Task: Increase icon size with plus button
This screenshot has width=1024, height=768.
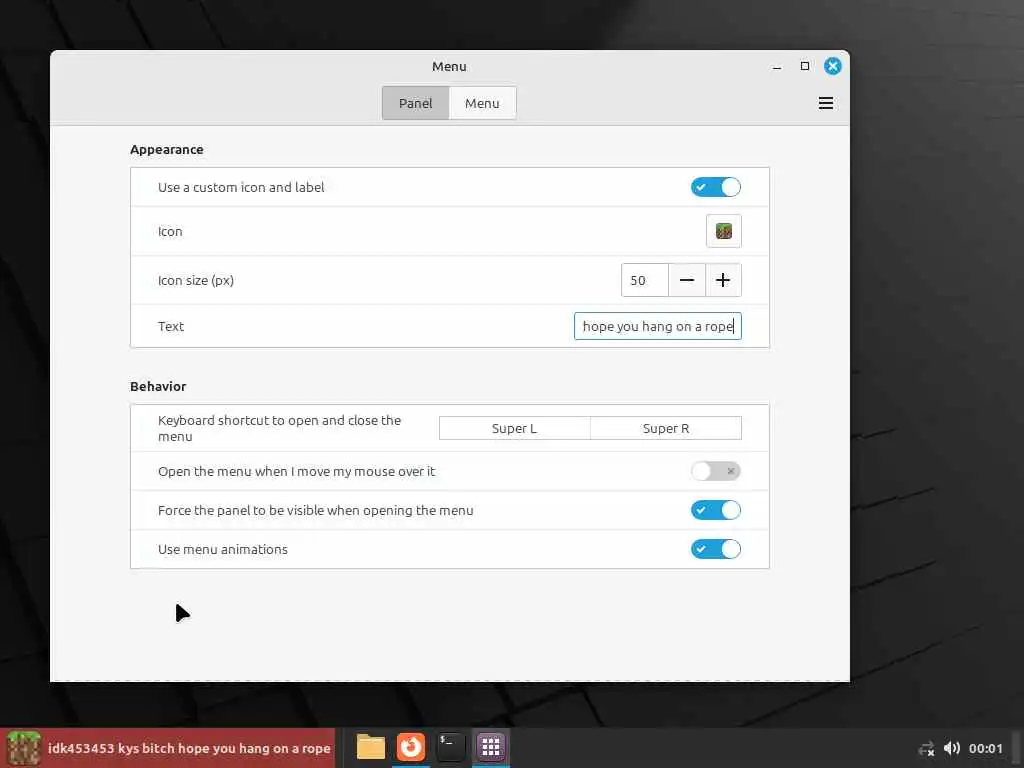Action: 723,280
